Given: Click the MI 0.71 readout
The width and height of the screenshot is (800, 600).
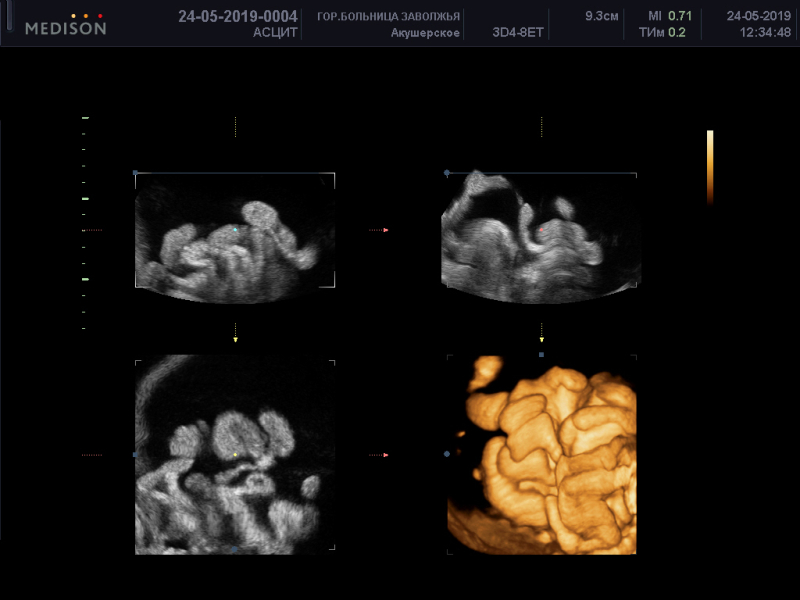Looking at the screenshot, I should click(670, 16).
